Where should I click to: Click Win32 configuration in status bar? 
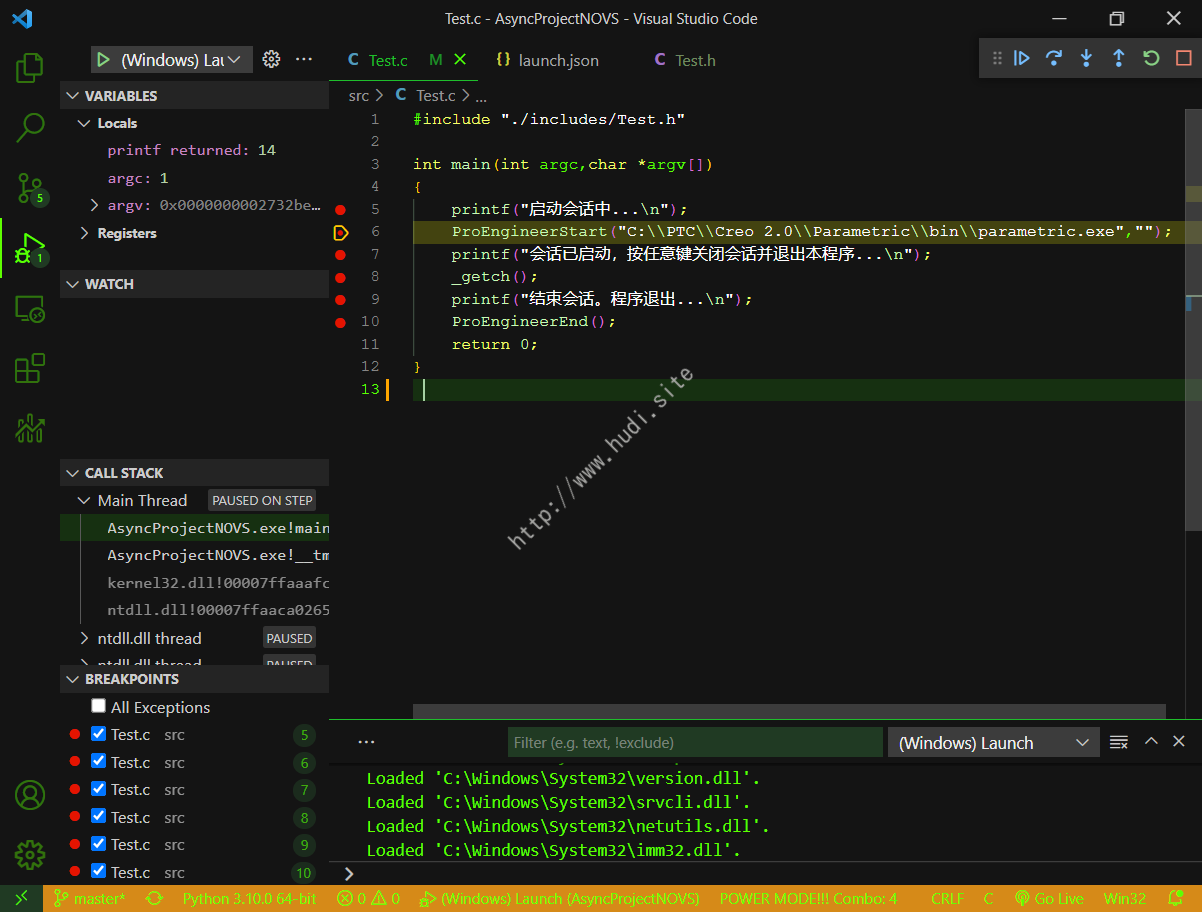click(x=1125, y=898)
